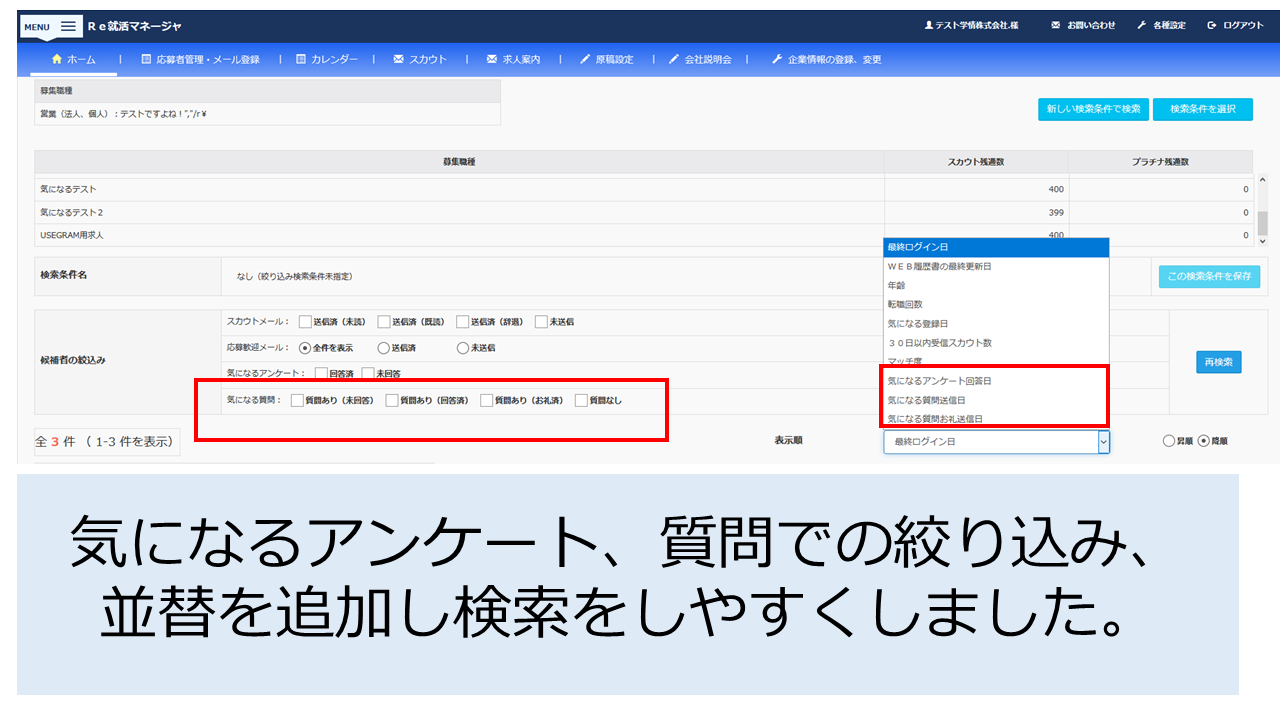Check 質問なし checkbox
Image resolution: width=1280 pixels, height=720 pixels.
581,401
